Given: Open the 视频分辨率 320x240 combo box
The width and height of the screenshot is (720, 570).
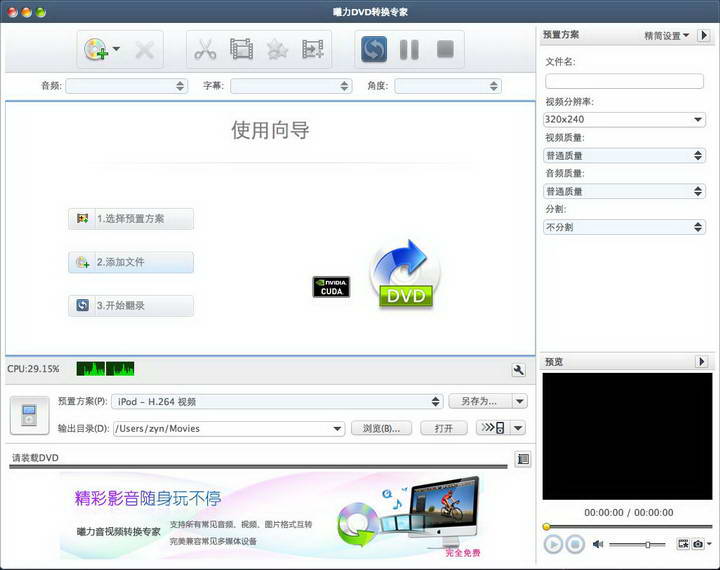Looking at the screenshot, I should tap(624, 119).
